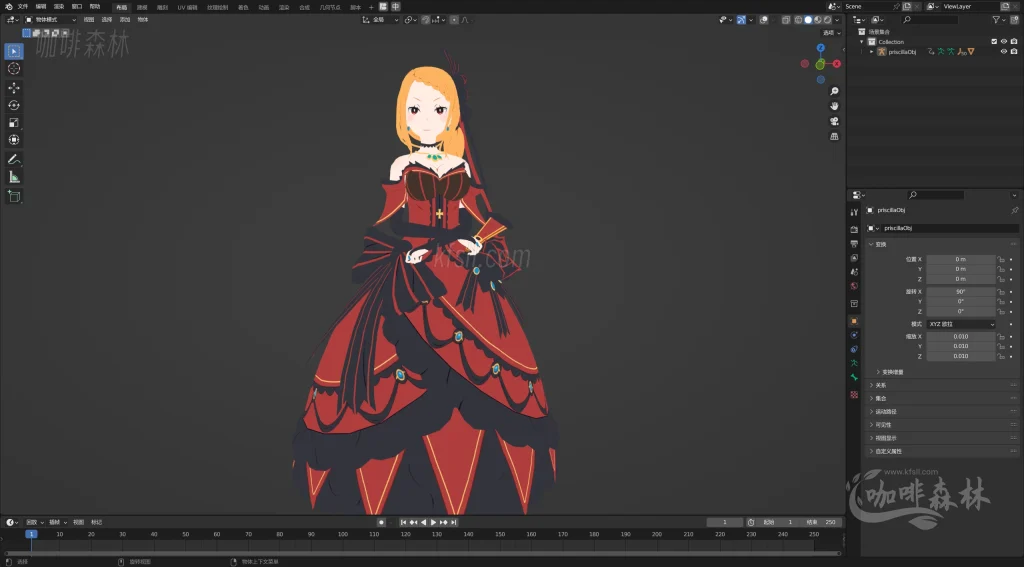Open the pivot point dropdown
This screenshot has width=1024, height=567.
pos(410,20)
